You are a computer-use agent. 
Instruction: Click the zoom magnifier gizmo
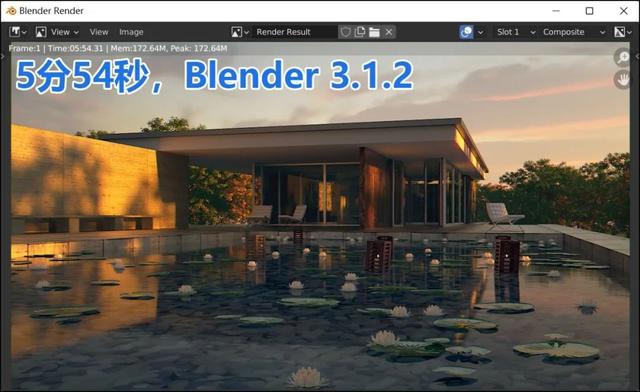click(x=622, y=57)
